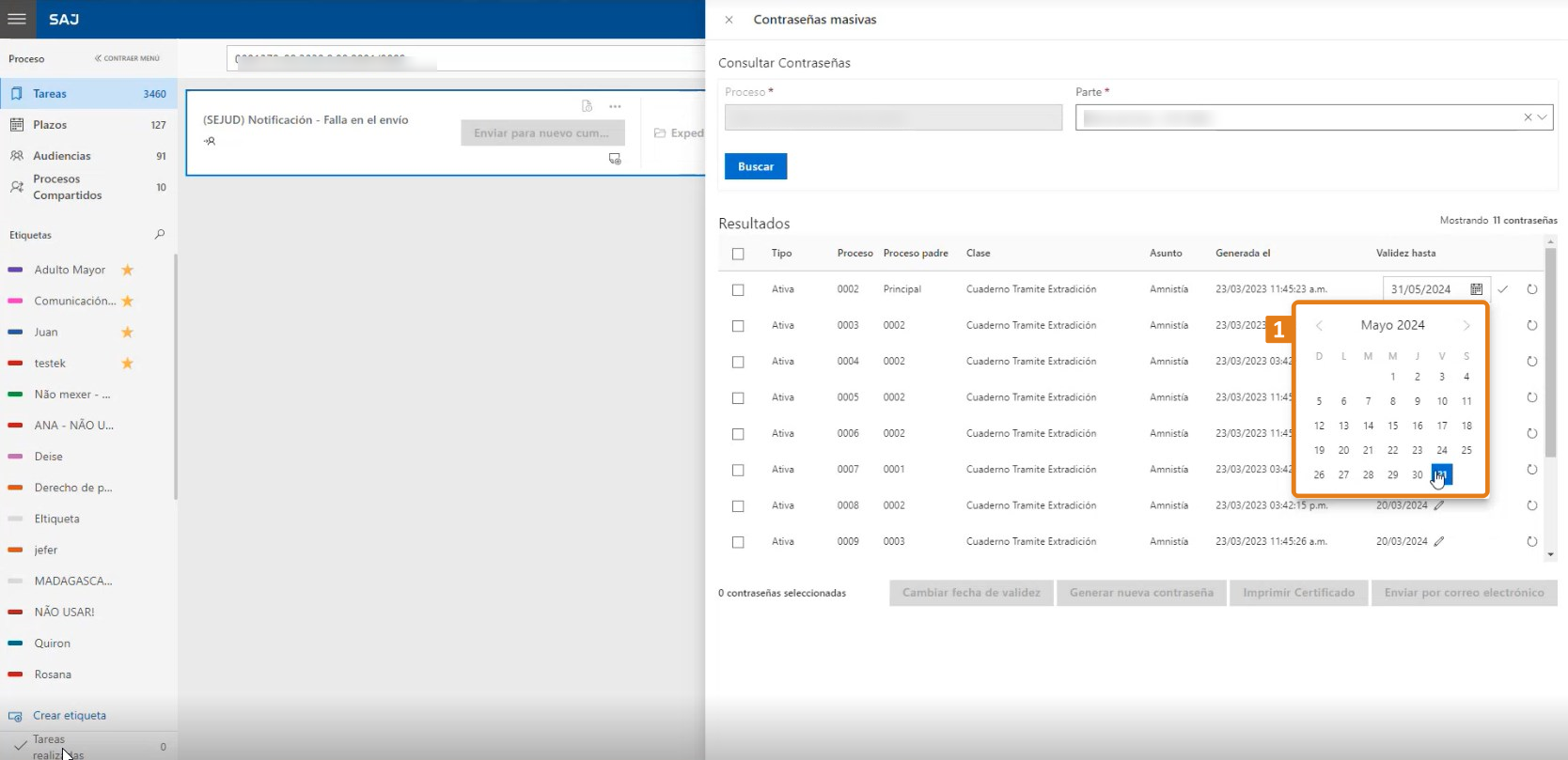Image resolution: width=1568 pixels, height=760 pixels.
Task: Toggle favorite star for Comunicación label
Action: 128,301
